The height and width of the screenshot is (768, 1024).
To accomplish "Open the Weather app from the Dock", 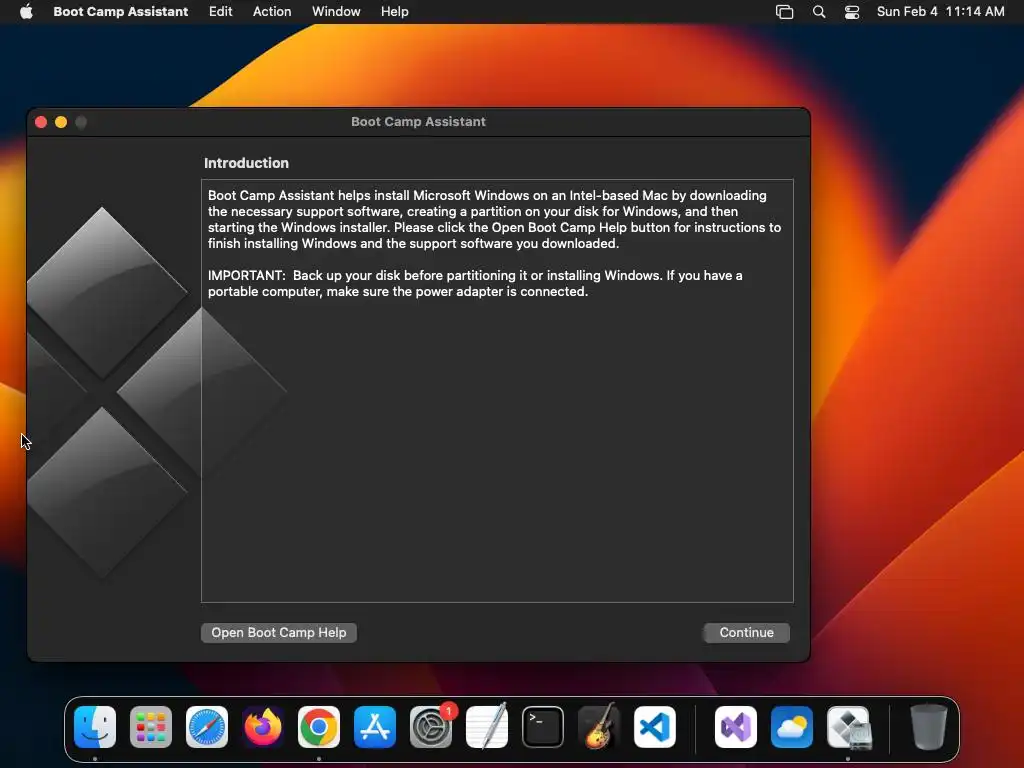I will (792, 727).
